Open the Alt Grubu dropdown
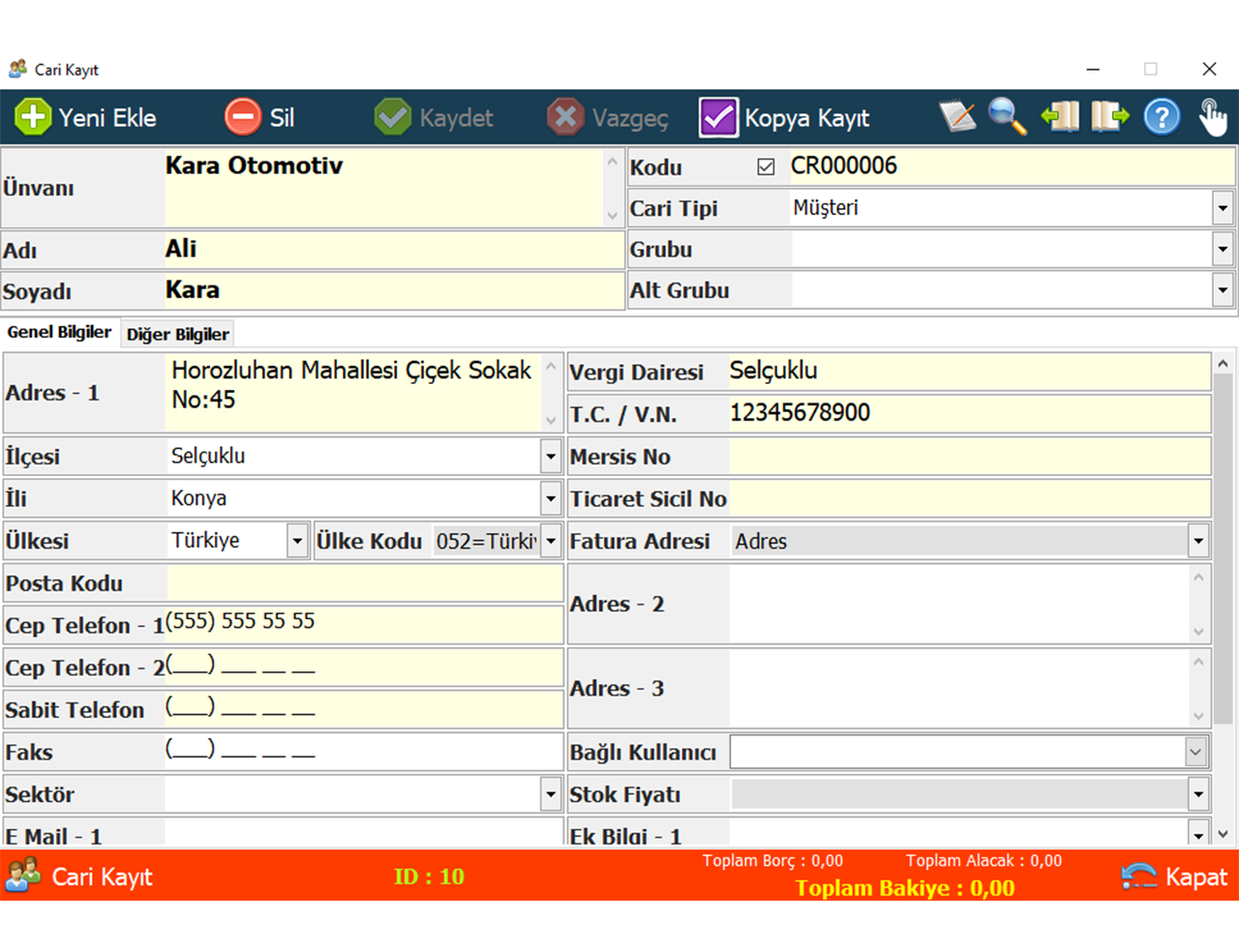Image resolution: width=1239 pixels, height=952 pixels. click(x=1223, y=290)
